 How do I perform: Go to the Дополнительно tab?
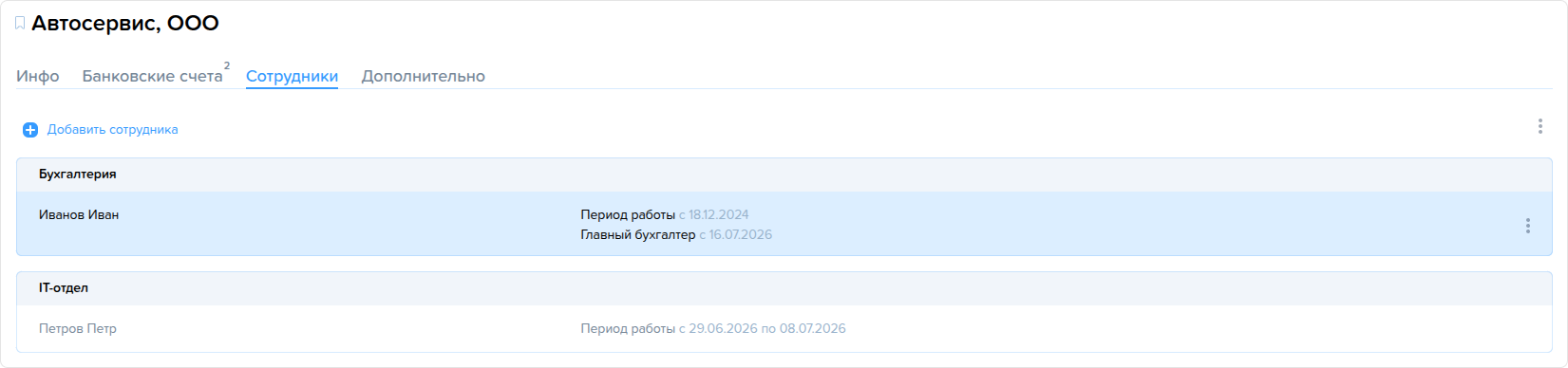click(423, 76)
